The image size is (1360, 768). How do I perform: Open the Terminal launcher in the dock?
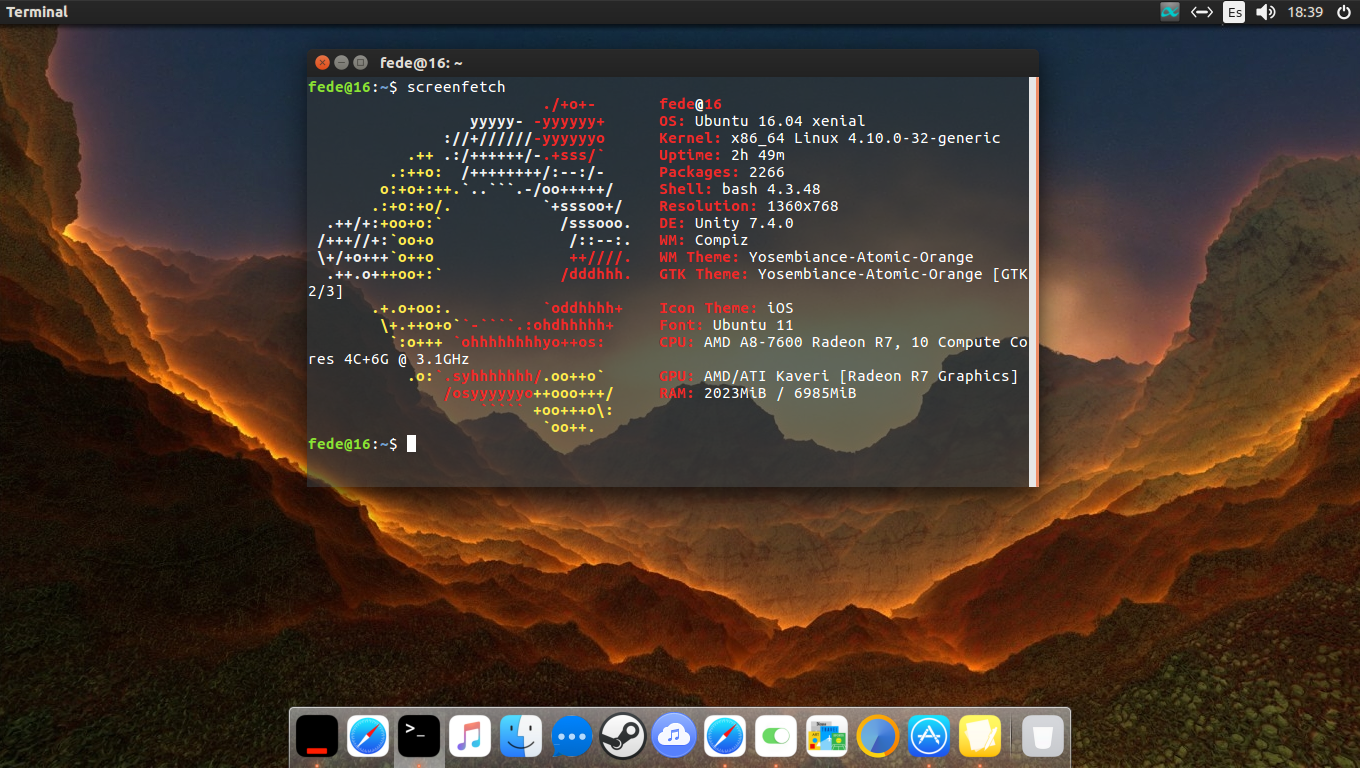tap(419, 736)
